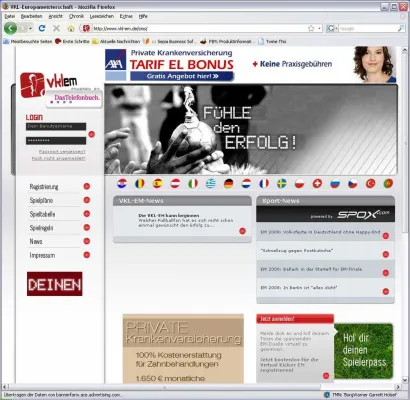Image resolution: width=410 pixels, height=400 pixels.
Task: Click the Firefox reload page icon
Action: (42, 28)
